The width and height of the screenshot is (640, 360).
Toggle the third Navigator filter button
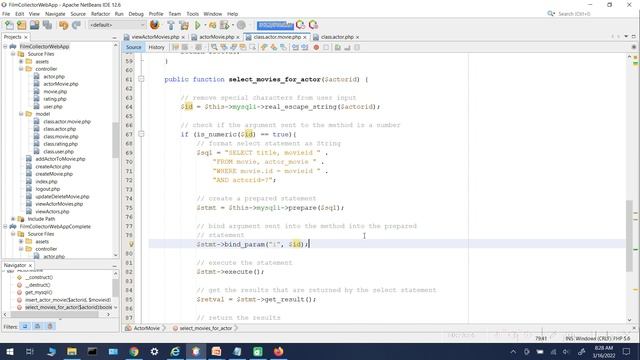click(50, 326)
